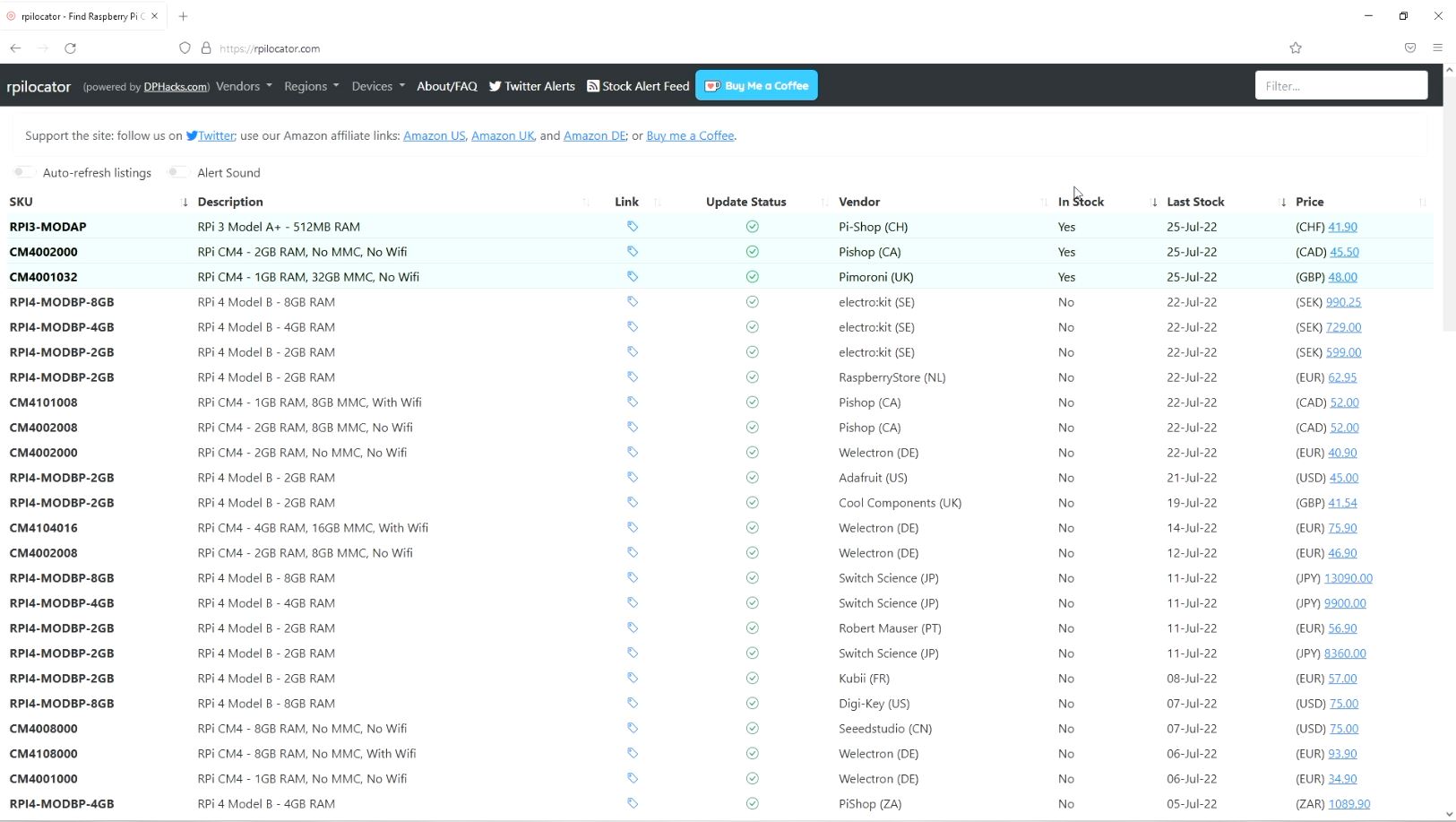Bookmark this page with the star icon
The image size is (1456, 822).
(1296, 48)
